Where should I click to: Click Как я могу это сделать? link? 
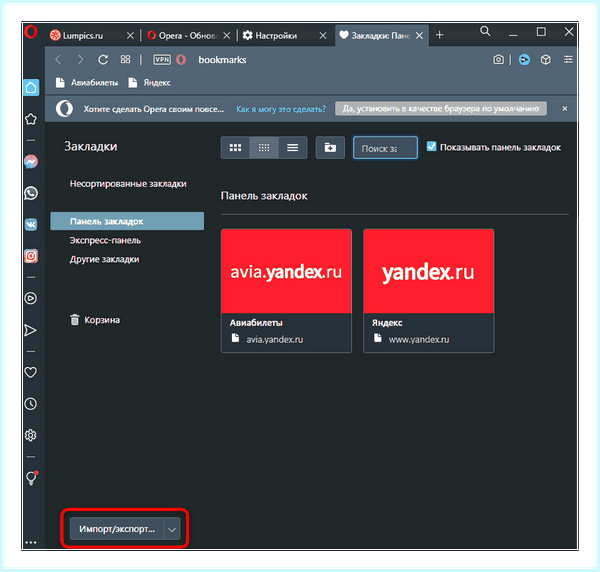[281, 109]
